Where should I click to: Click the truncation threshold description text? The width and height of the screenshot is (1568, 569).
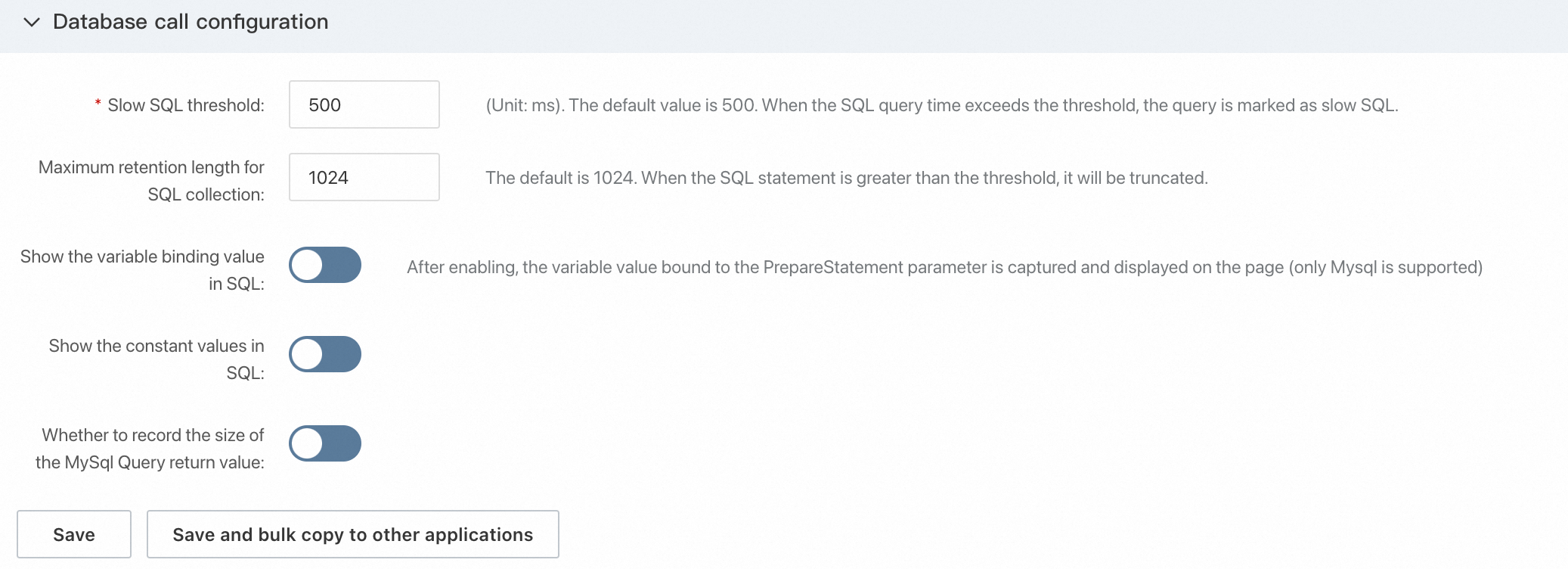[x=846, y=178]
